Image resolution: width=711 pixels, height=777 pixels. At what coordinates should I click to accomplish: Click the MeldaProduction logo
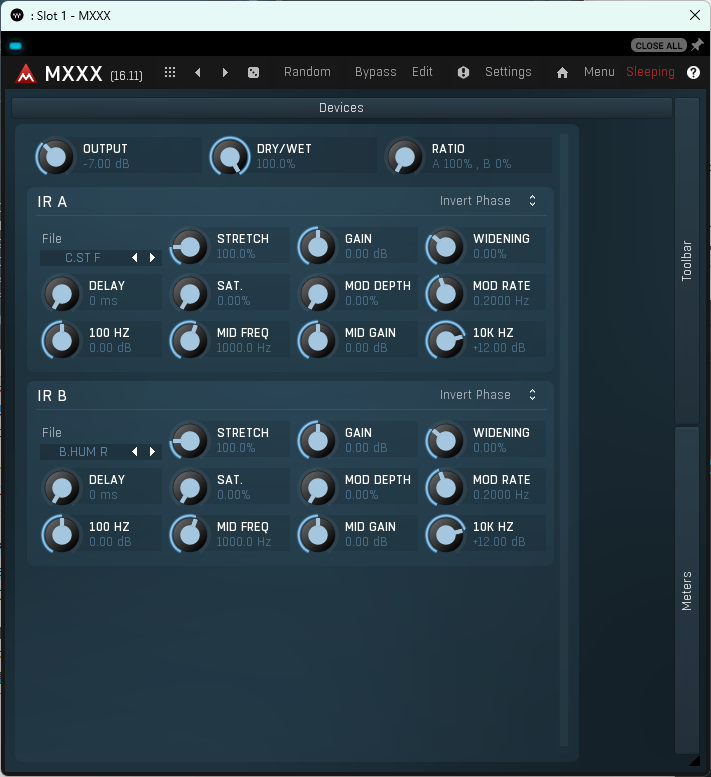click(x=26, y=73)
